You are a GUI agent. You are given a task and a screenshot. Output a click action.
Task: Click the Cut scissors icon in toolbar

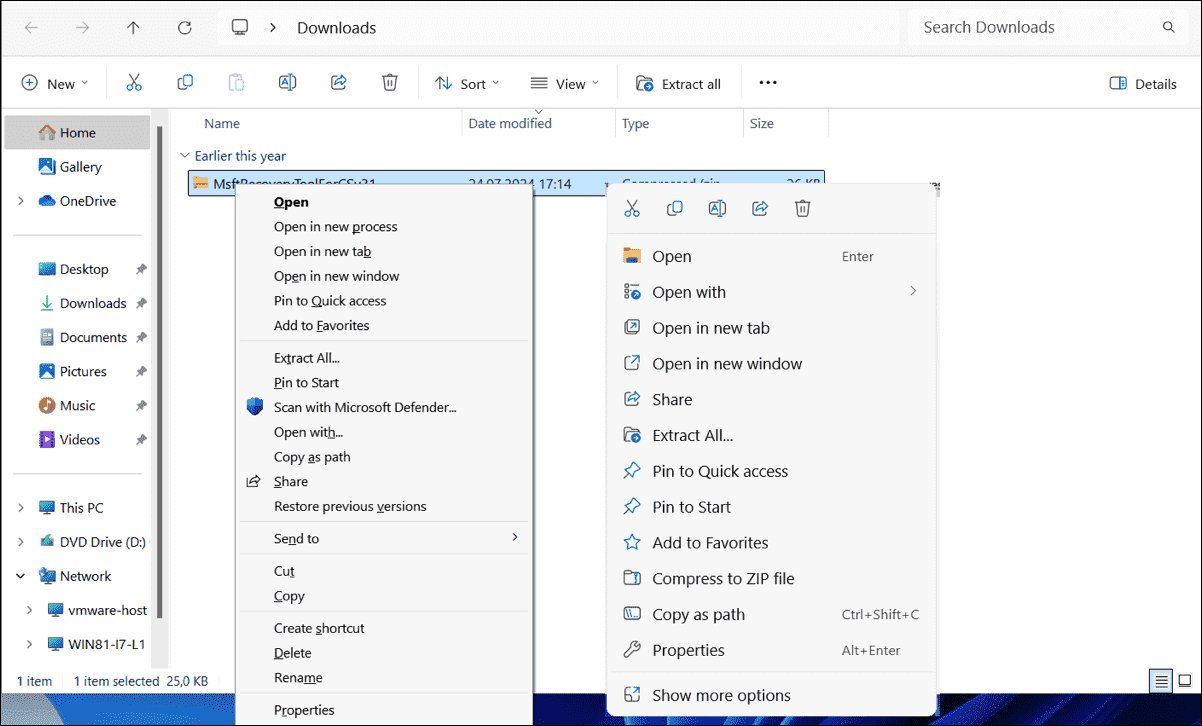pyautogui.click(x=134, y=83)
